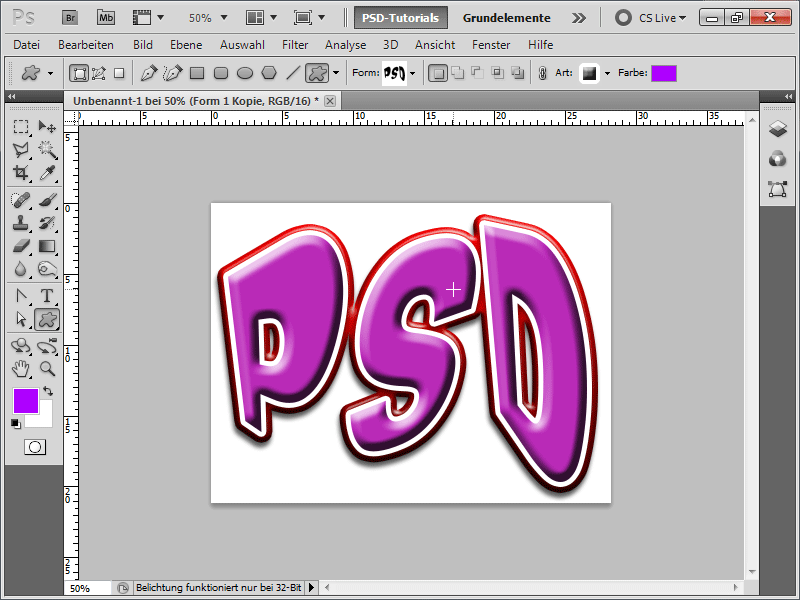Open the Ebene menu
The height and width of the screenshot is (600, 800).
pyautogui.click(x=186, y=45)
